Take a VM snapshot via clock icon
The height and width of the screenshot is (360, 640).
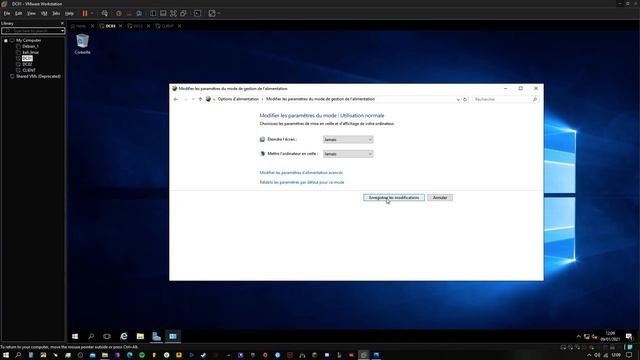point(119,13)
